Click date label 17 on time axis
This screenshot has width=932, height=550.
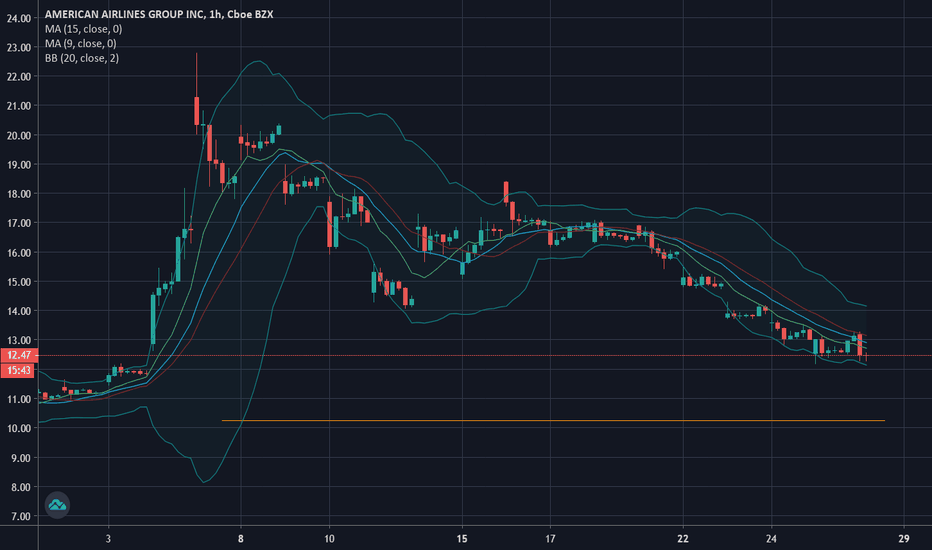(x=550, y=539)
